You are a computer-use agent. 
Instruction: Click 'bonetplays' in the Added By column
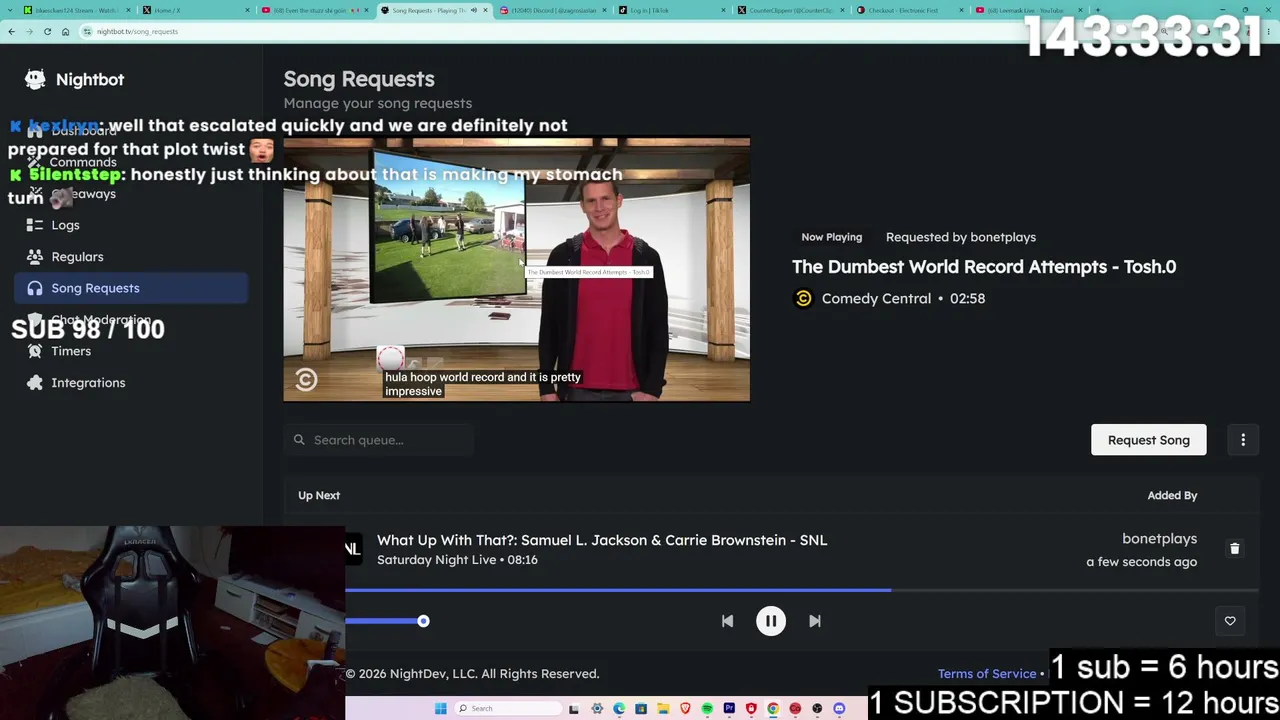(x=1159, y=539)
